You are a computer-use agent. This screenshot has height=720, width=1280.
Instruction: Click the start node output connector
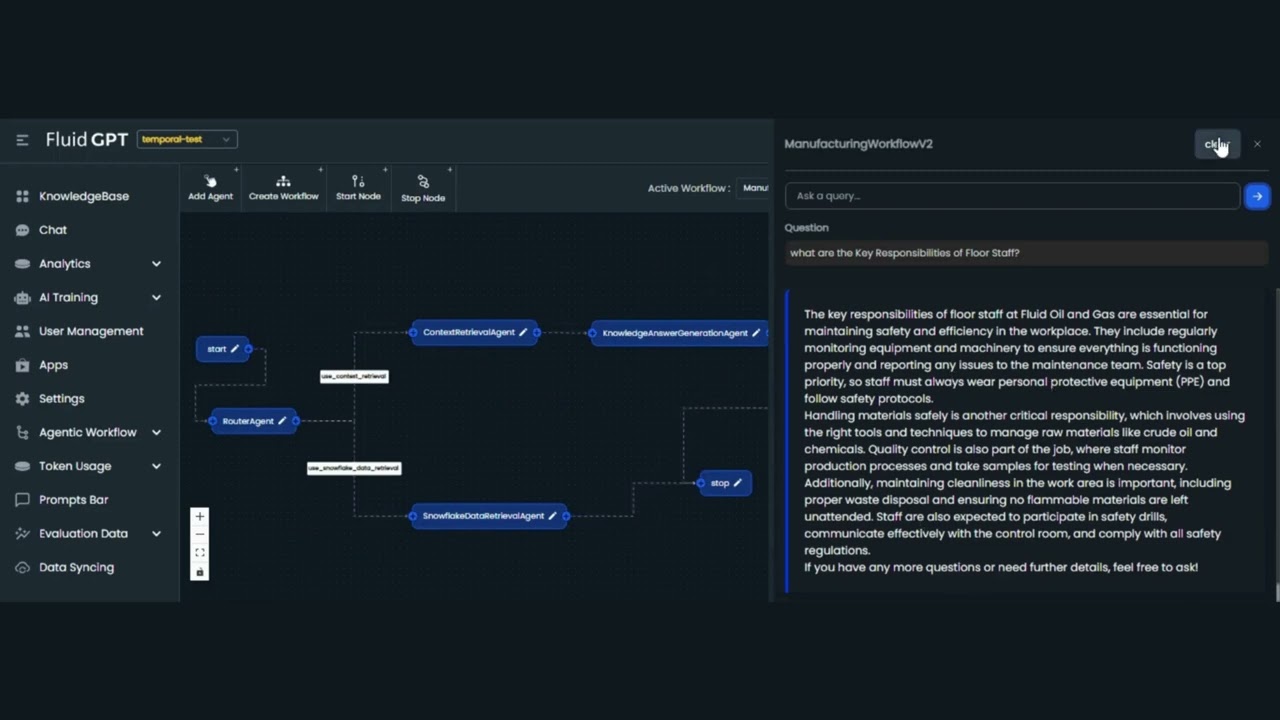point(249,349)
